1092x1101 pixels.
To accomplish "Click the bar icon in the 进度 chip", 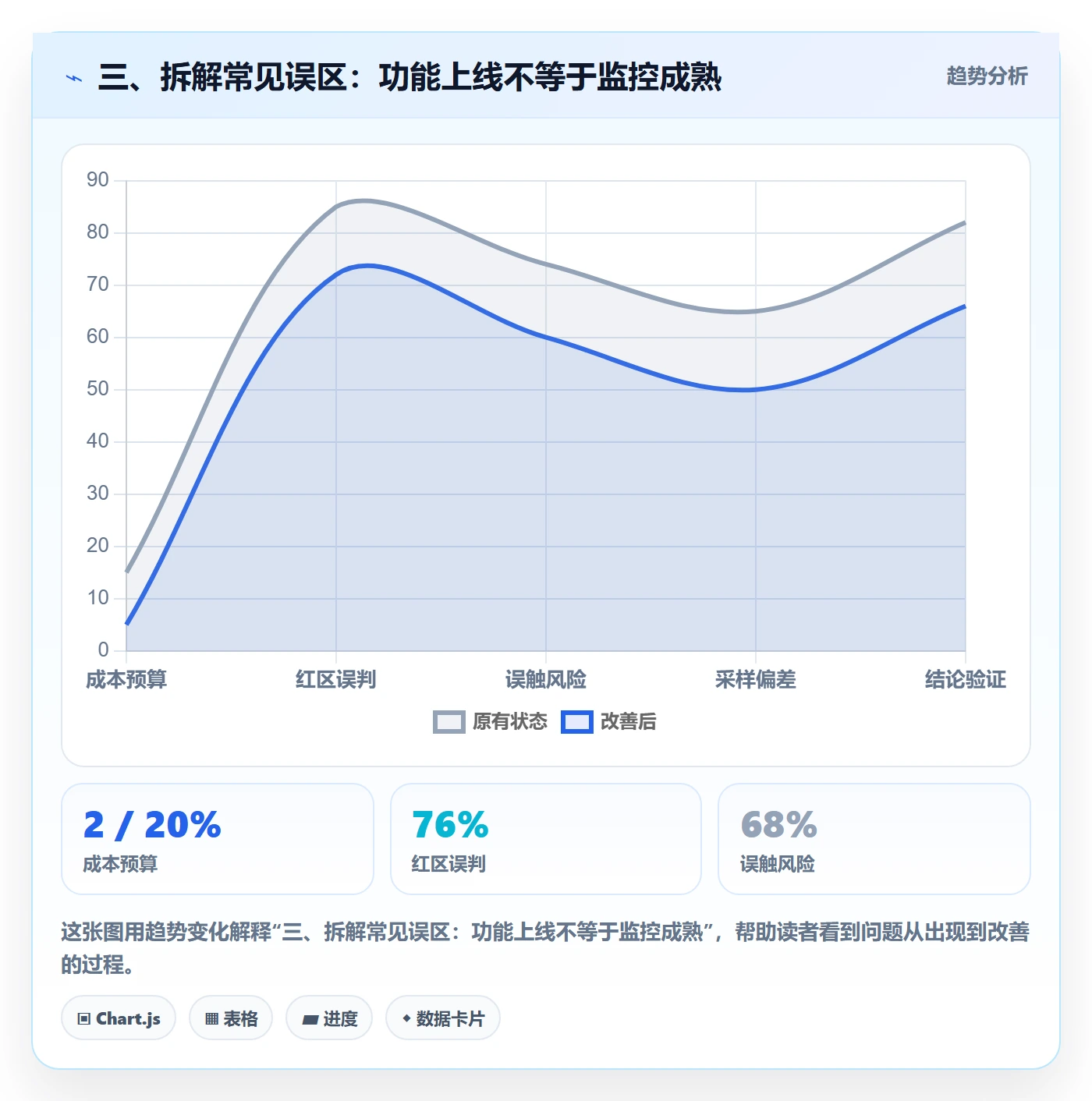I will coord(310,1019).
